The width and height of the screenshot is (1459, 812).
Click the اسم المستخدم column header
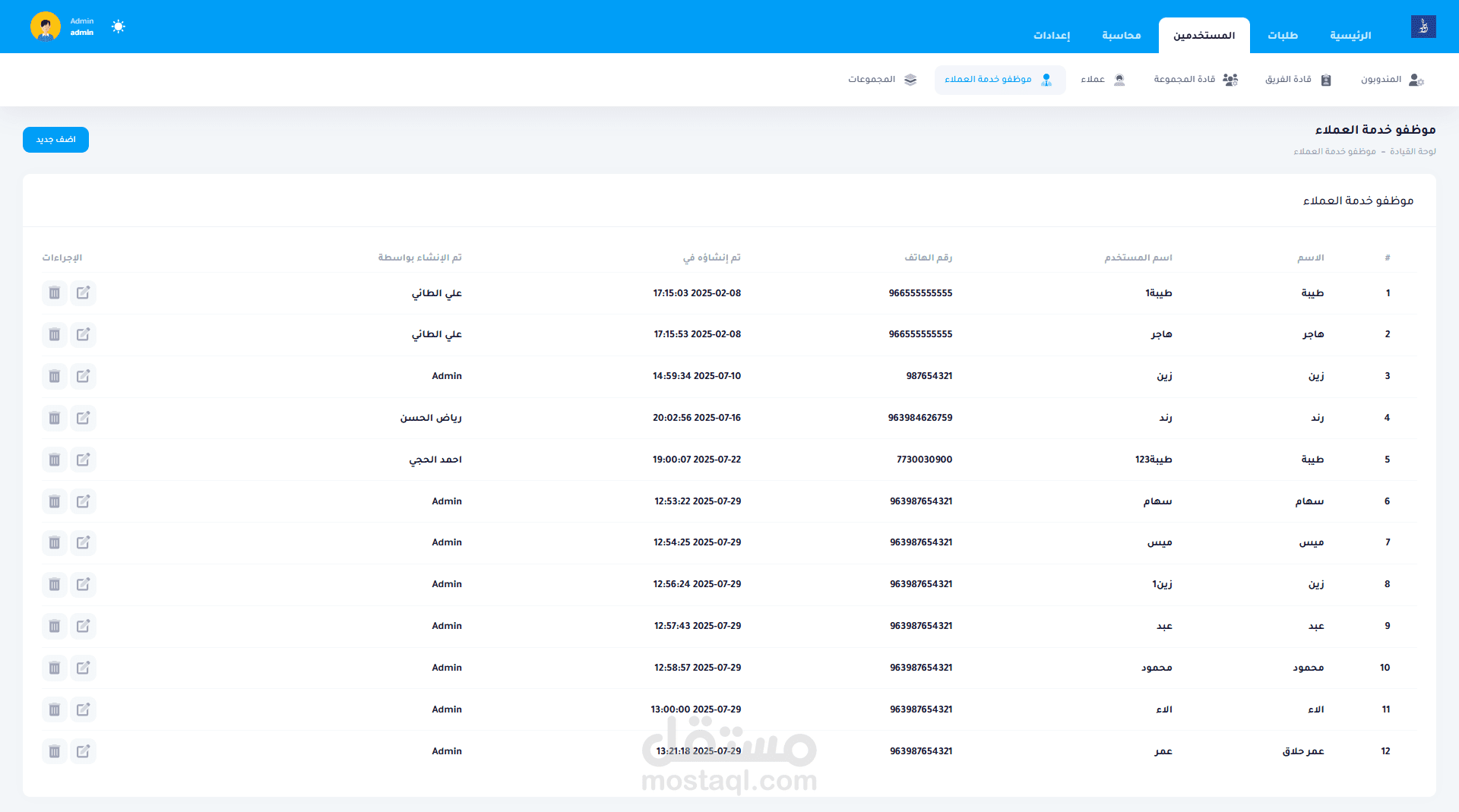(x=1138, y=258)
